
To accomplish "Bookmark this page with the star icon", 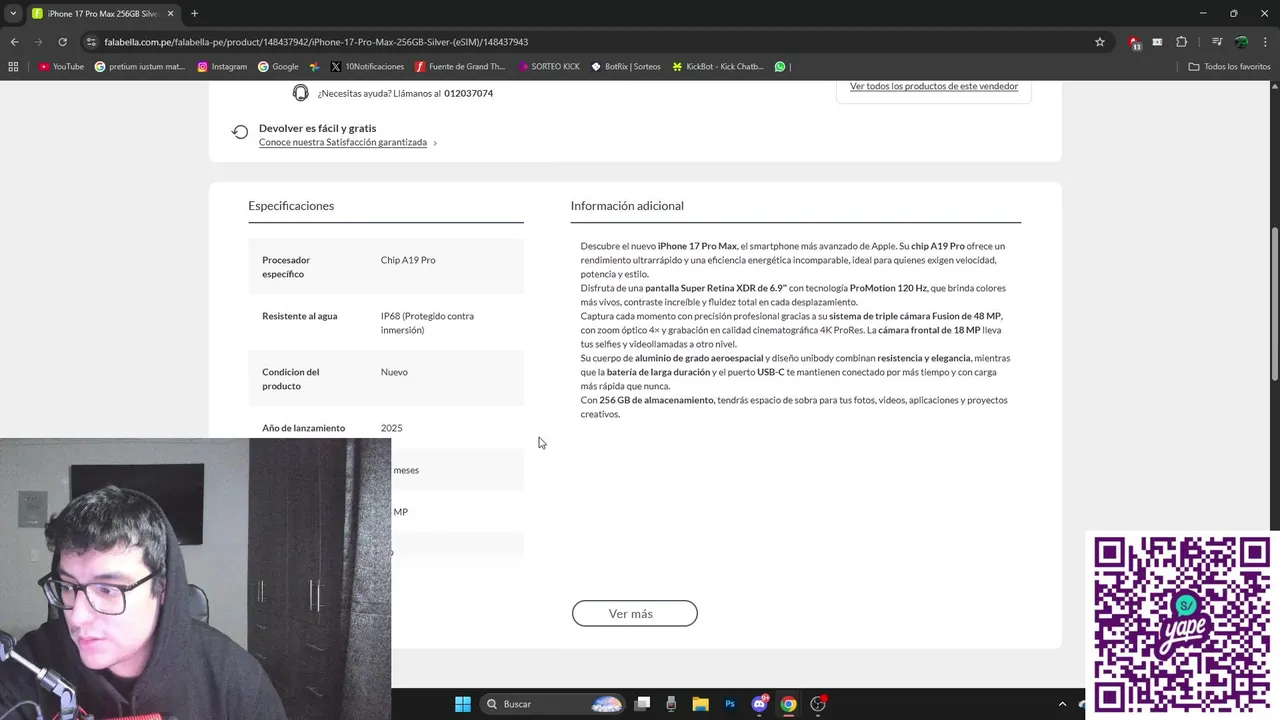I will [1100, 42].
